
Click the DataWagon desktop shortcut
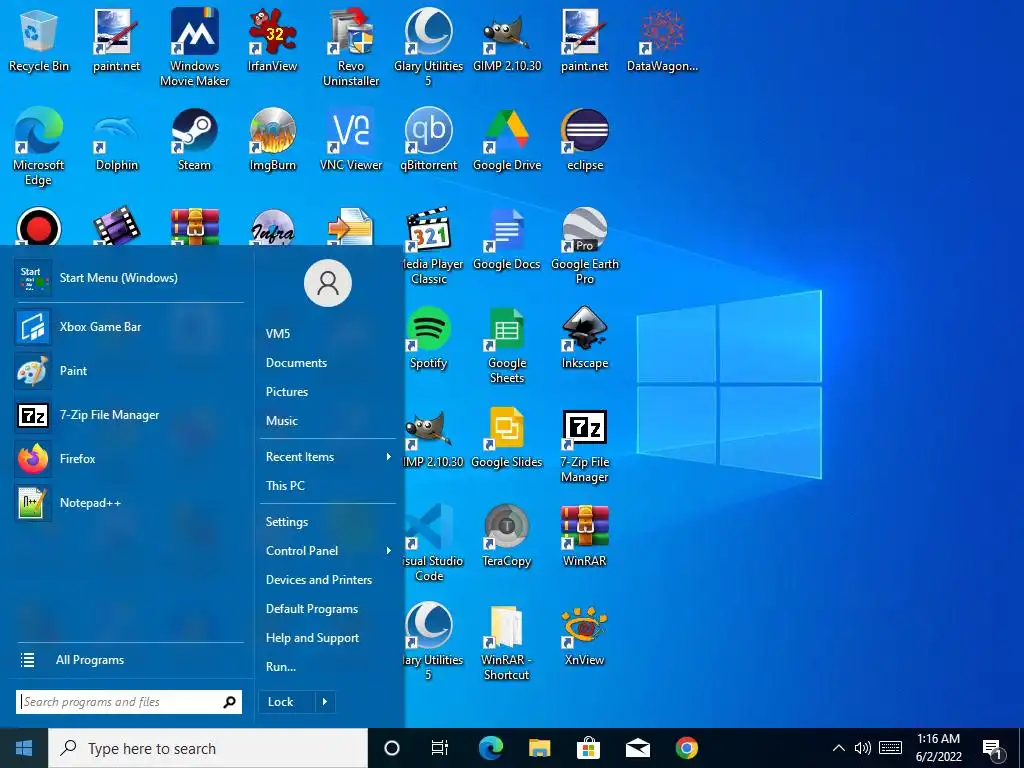[662, 40]
